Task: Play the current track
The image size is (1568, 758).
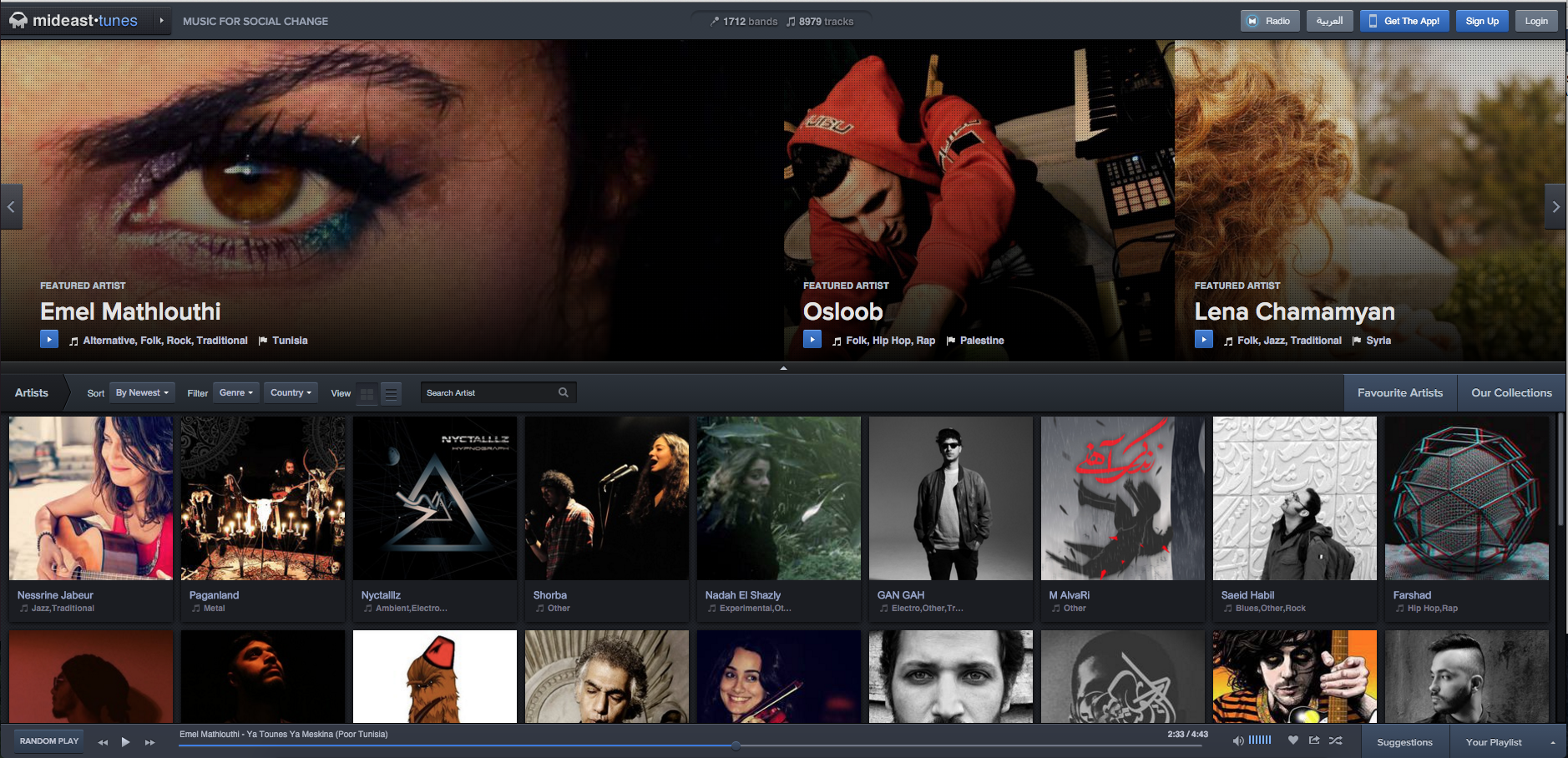Action: pos(126,742)
